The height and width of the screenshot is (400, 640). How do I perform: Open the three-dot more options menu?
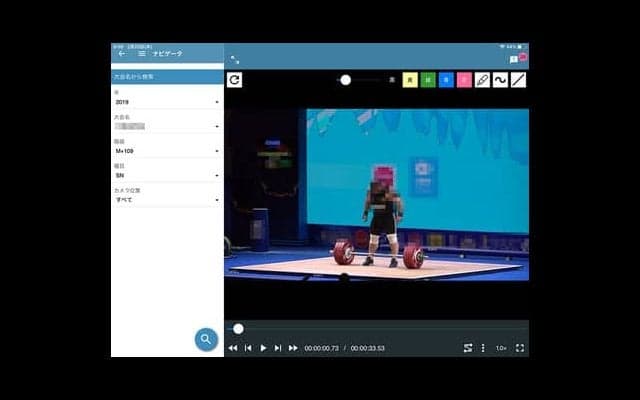pyautogui.click(x=483, y=348)
